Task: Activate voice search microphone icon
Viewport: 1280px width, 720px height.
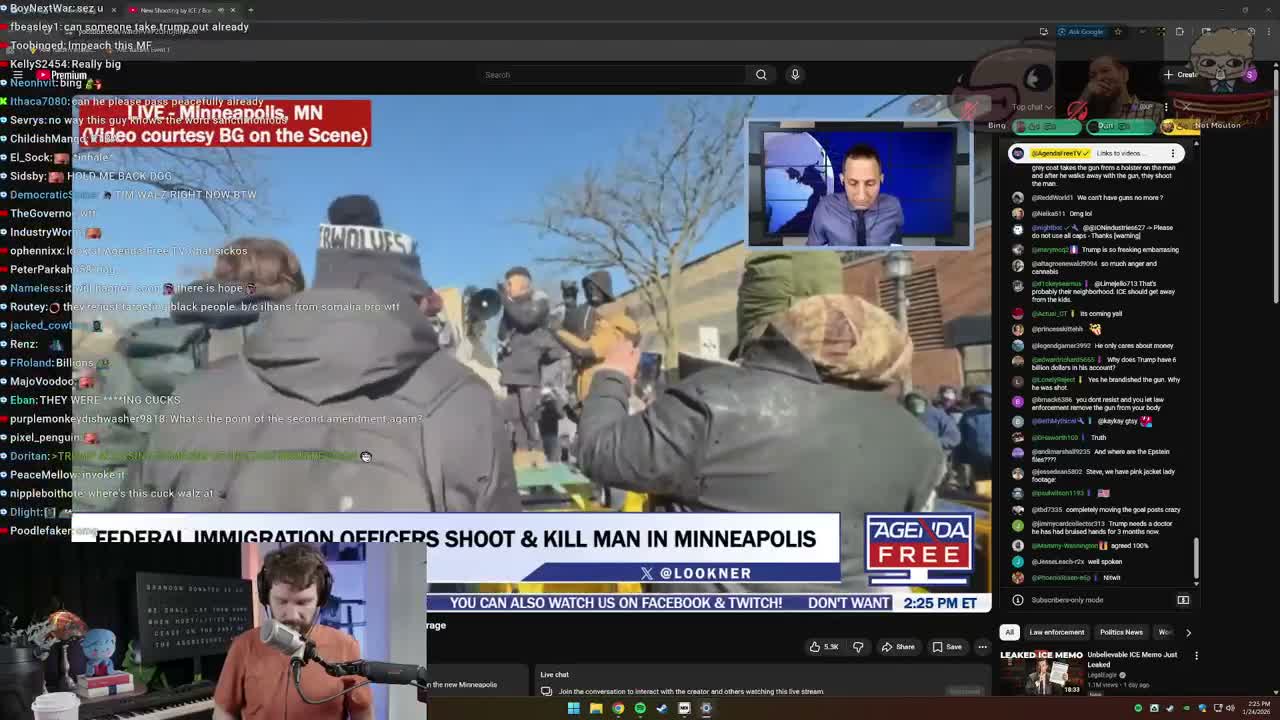Action: coord(795,74)
